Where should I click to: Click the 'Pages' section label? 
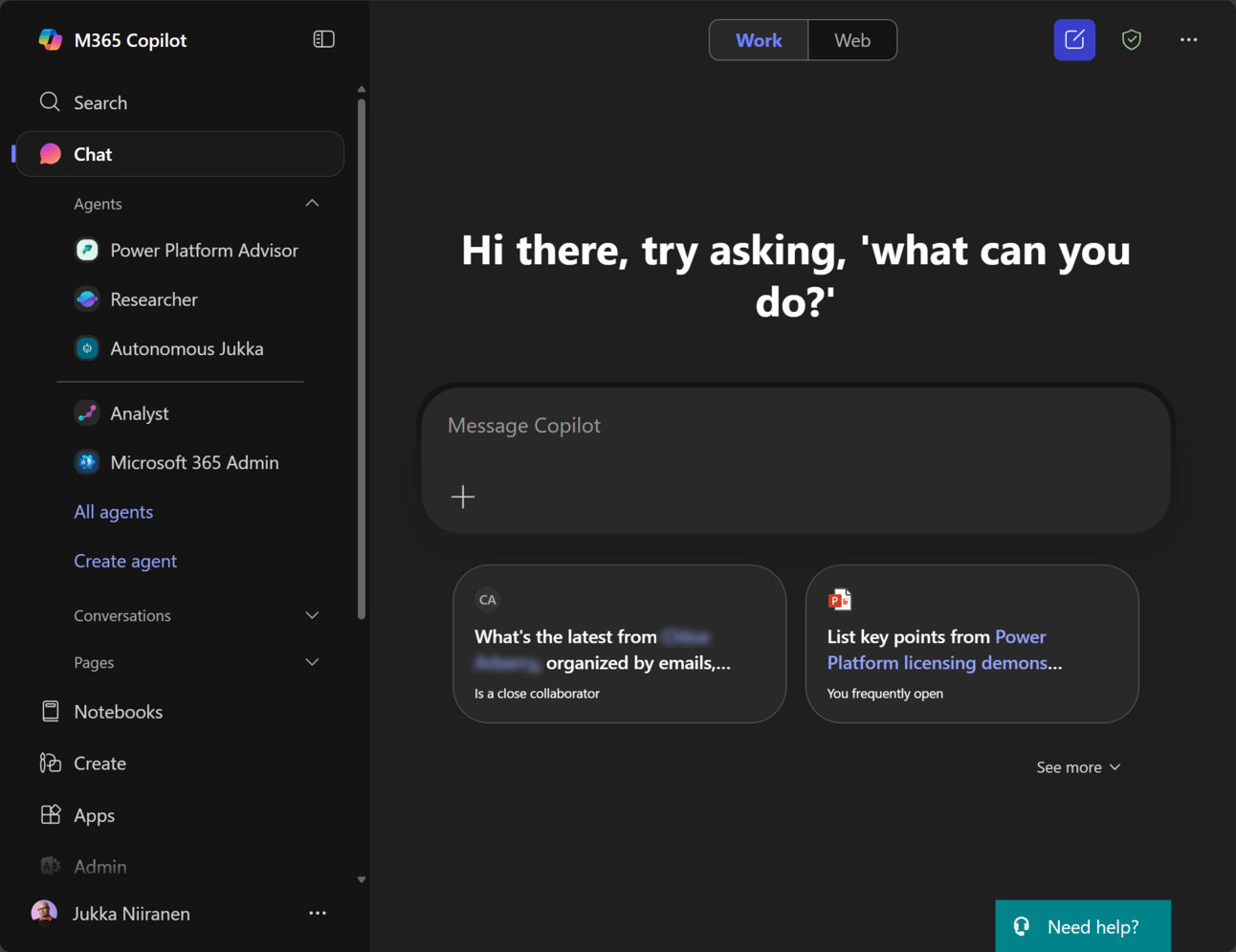click(94, 662)
